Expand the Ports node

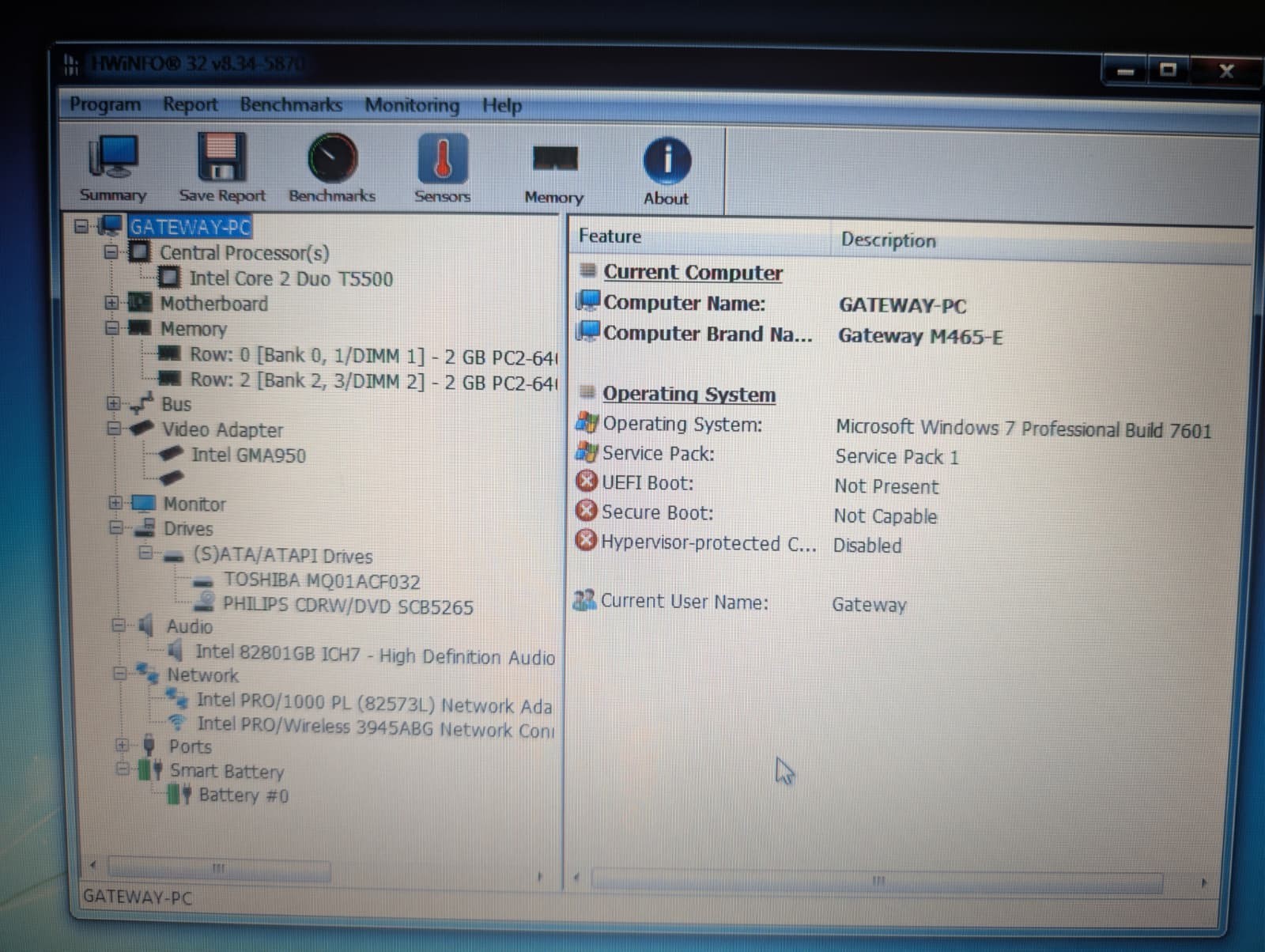pyautogui.click(x=122, y=745)
